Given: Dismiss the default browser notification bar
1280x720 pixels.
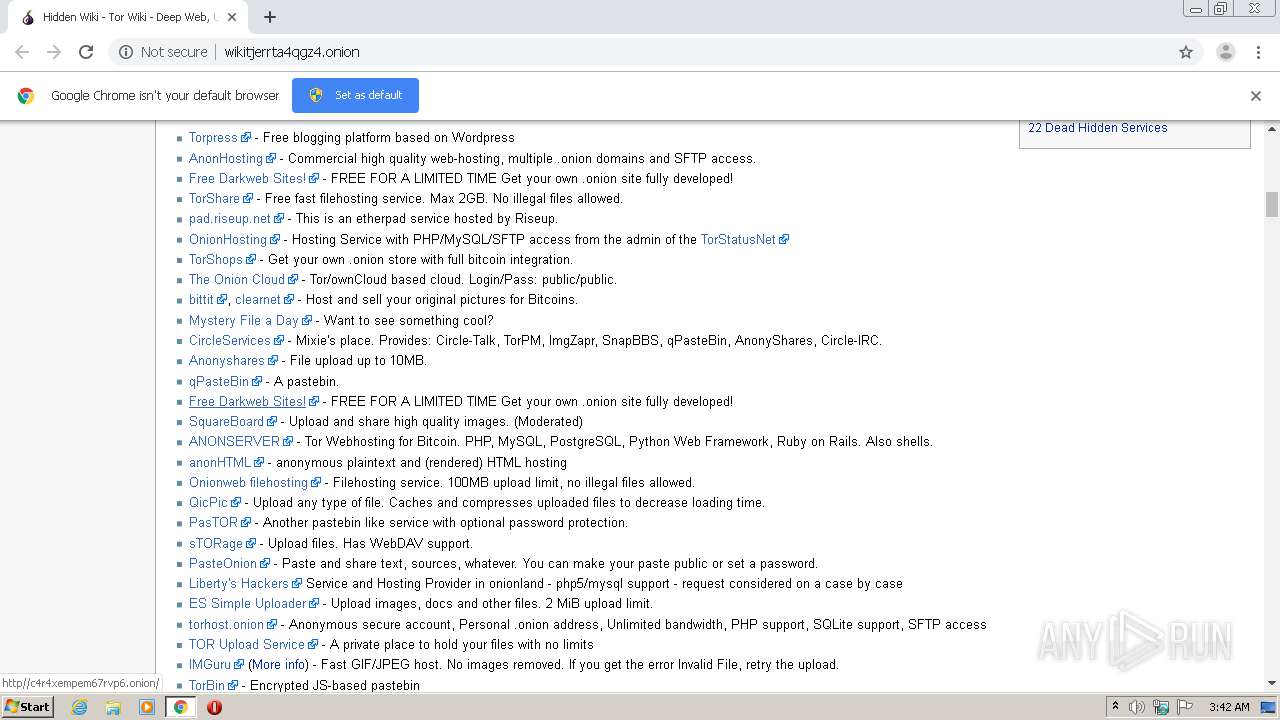Looking at the screenshot, I should coord(1256,96).
